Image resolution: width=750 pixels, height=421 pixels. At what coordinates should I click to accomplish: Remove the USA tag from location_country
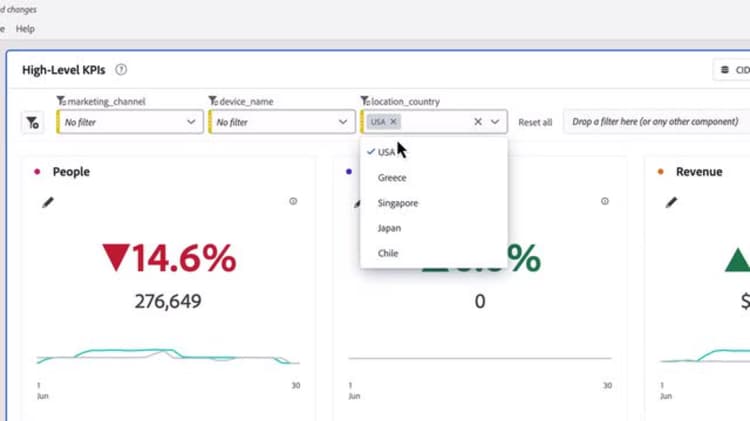point(393,122)
